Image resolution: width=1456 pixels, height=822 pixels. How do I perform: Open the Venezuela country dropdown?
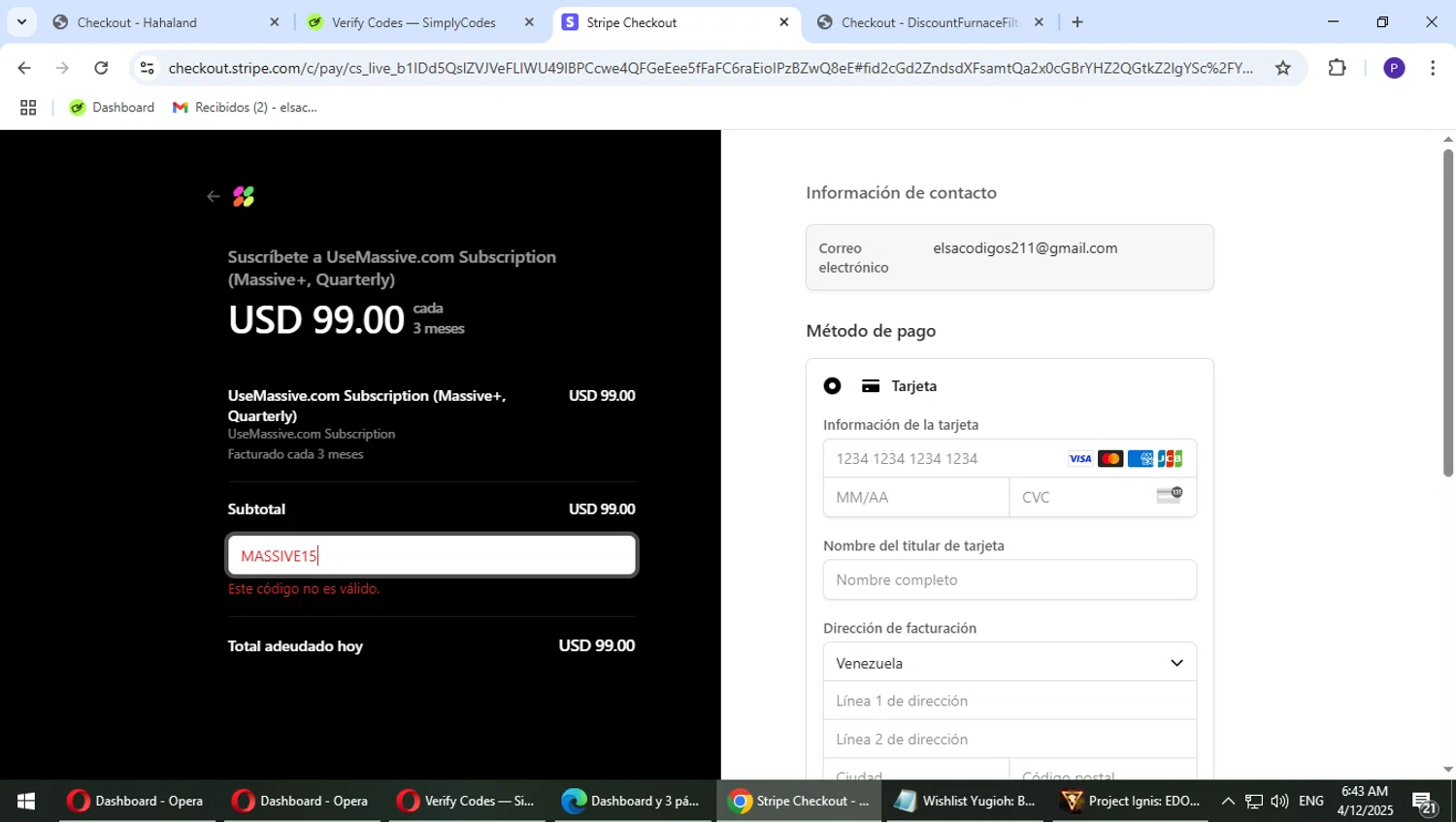(1009, 663)
